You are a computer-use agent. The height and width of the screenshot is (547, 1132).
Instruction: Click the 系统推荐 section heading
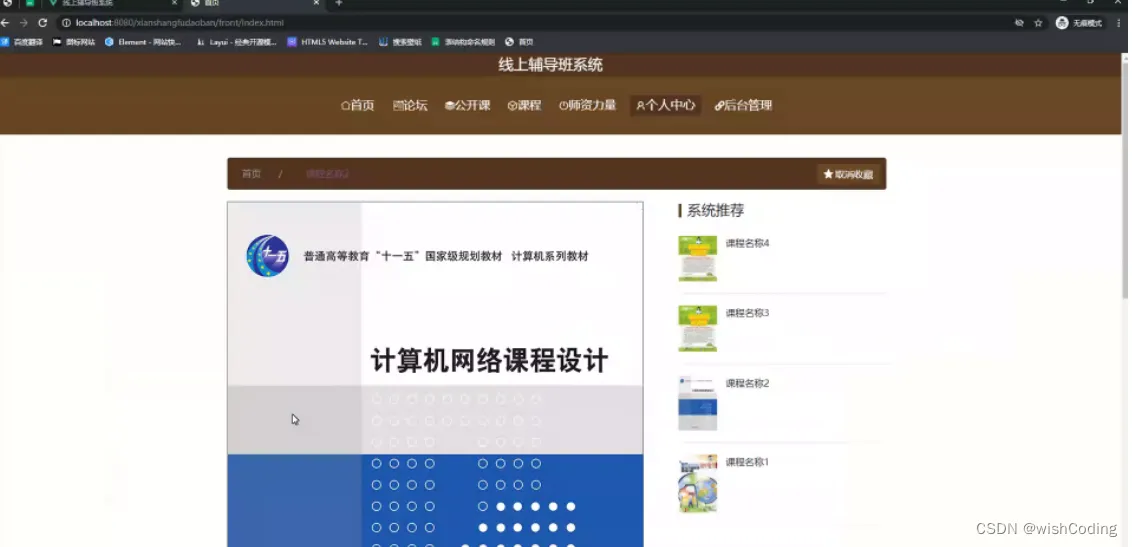coord(715,211)
